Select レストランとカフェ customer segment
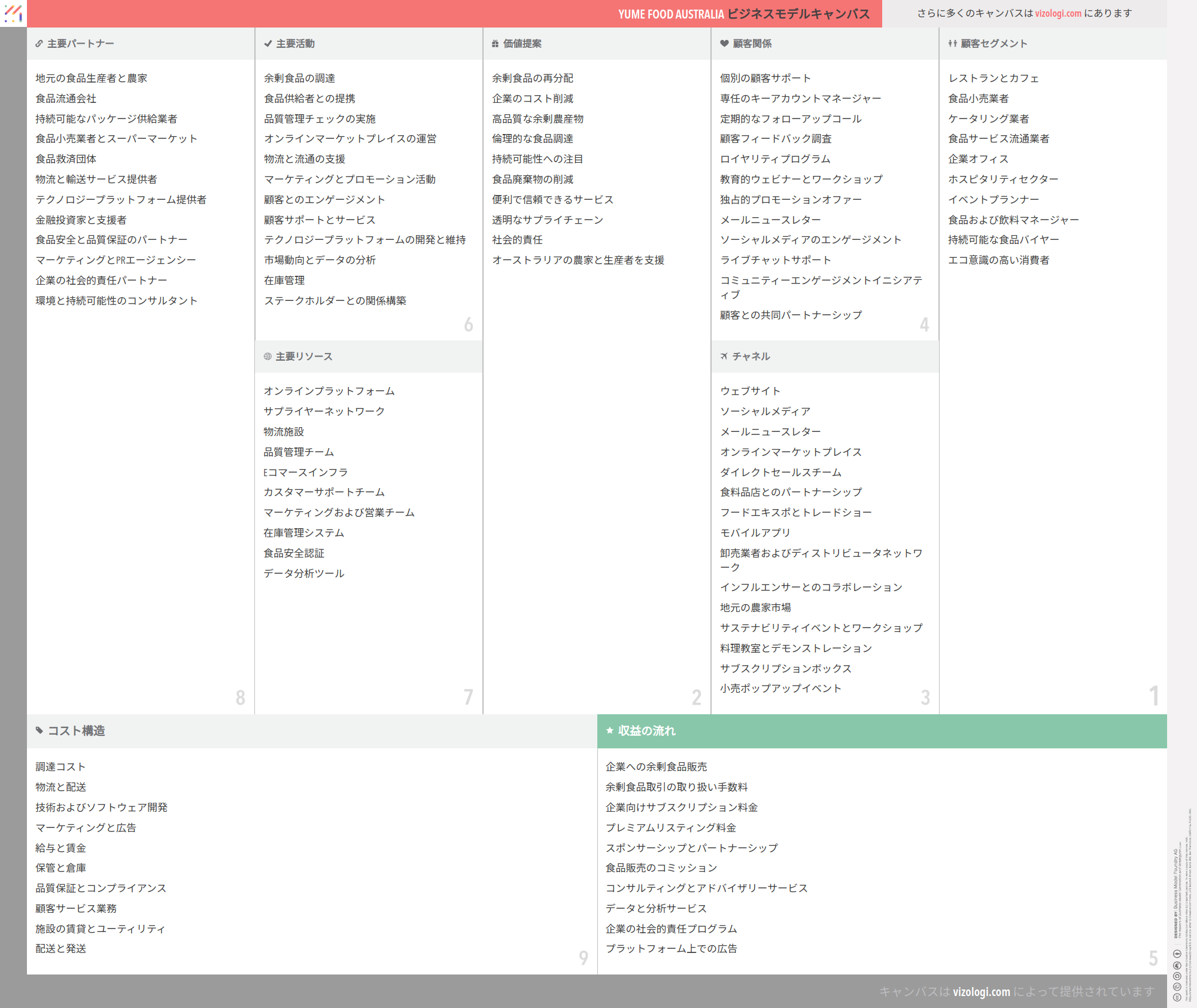The width and height of the screenshot is (1197, 1008). (993, 78)
